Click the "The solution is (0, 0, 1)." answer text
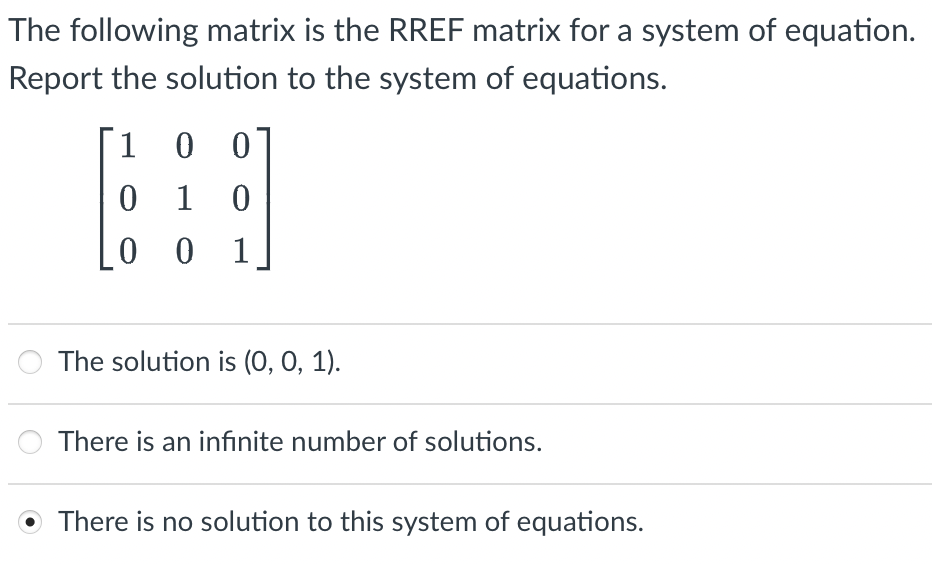This screenshot has height=564, width=932. 200,361
